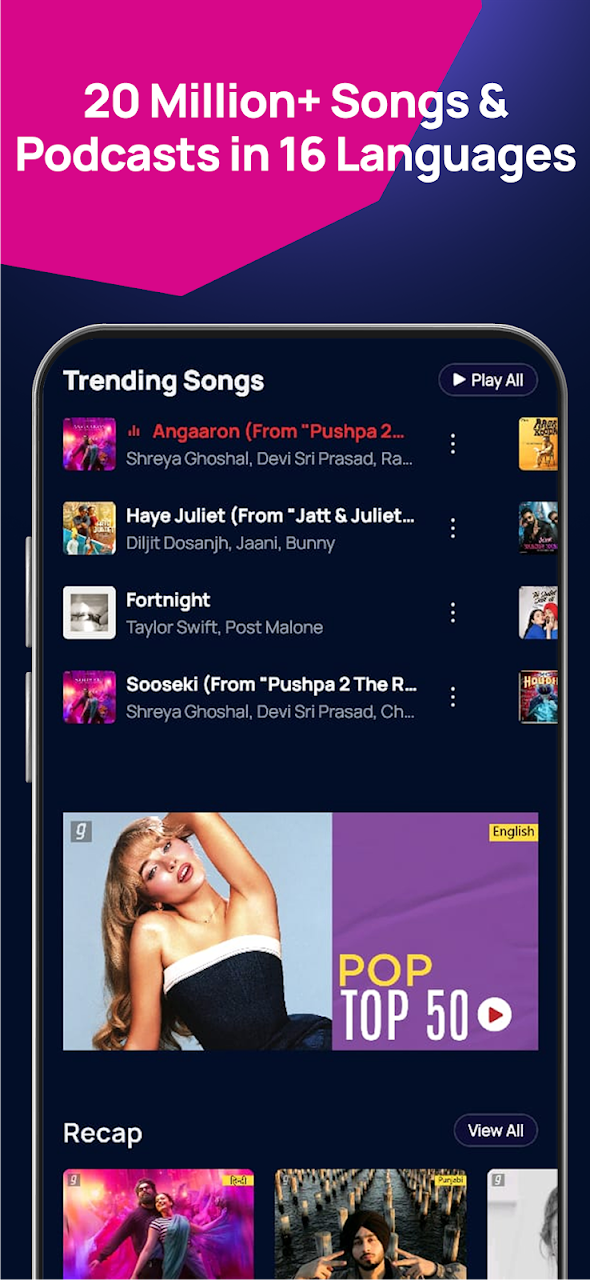
Task: Click the red play icon on Pop Top 50
Action: pos(494,1015)
